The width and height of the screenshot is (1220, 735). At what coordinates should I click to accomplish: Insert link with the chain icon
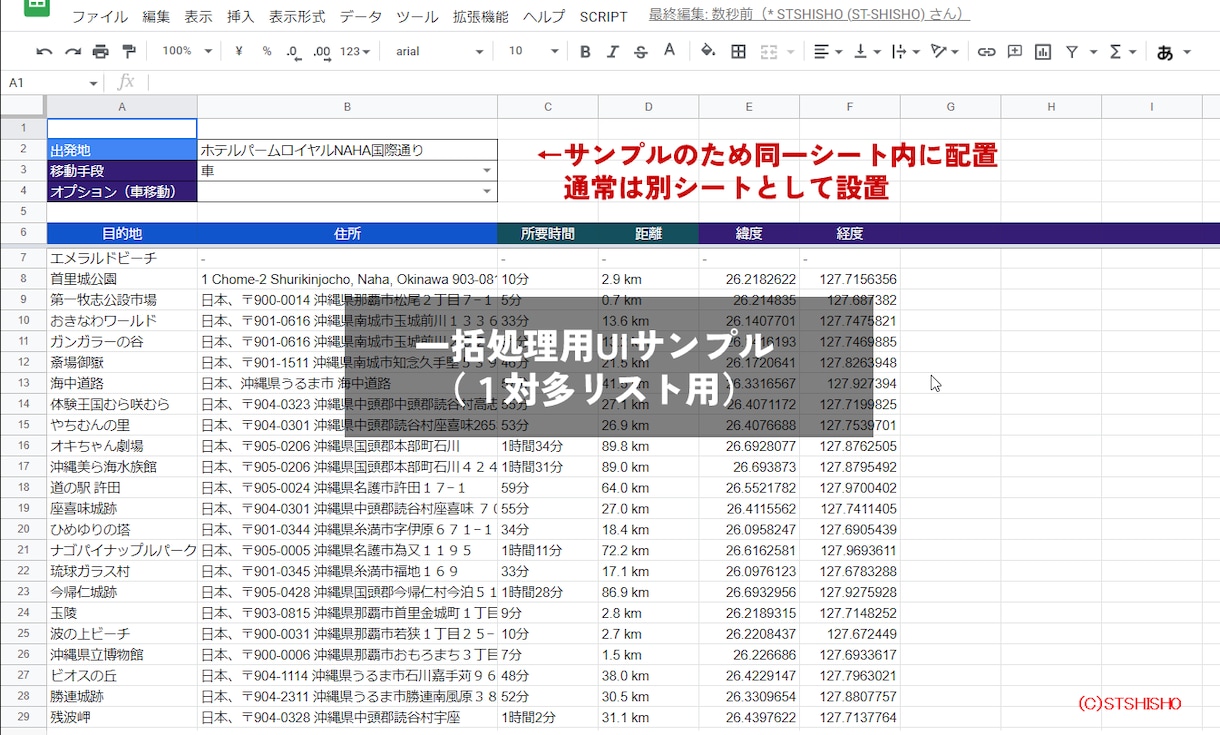pos(986,51)
